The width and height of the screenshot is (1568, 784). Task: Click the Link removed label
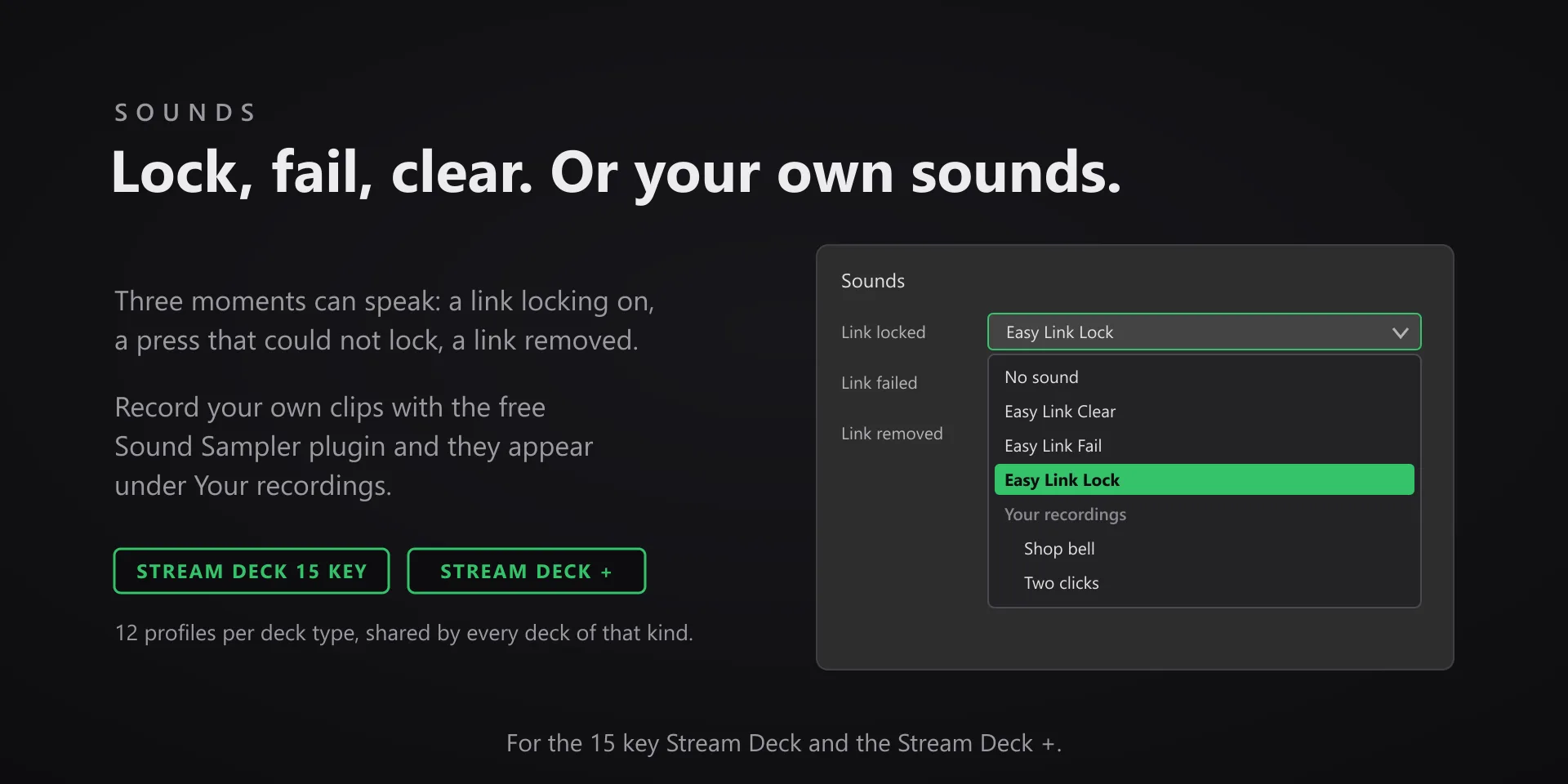tap(892, 434)
